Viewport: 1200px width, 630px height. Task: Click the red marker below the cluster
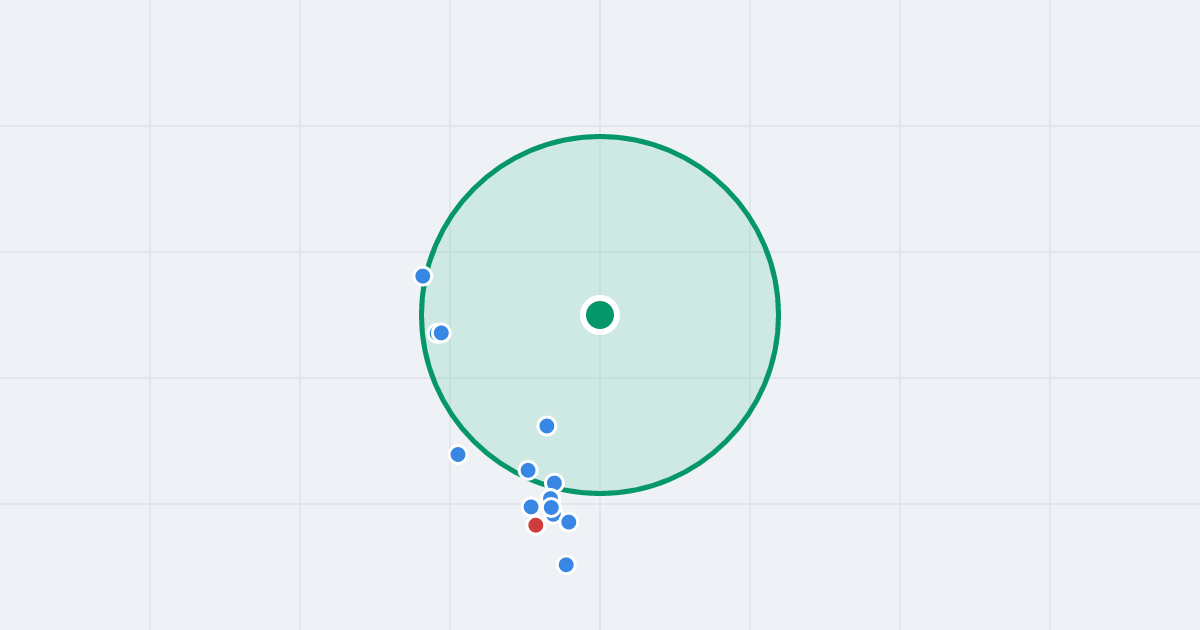pyautogui.click(x=536, y=525)
